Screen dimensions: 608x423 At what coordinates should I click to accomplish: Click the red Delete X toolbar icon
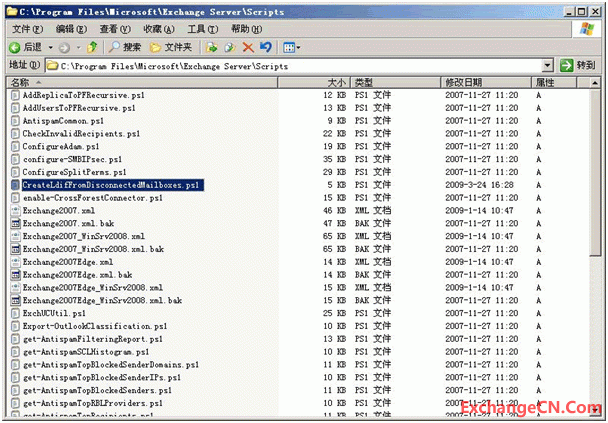coord(248,47)
